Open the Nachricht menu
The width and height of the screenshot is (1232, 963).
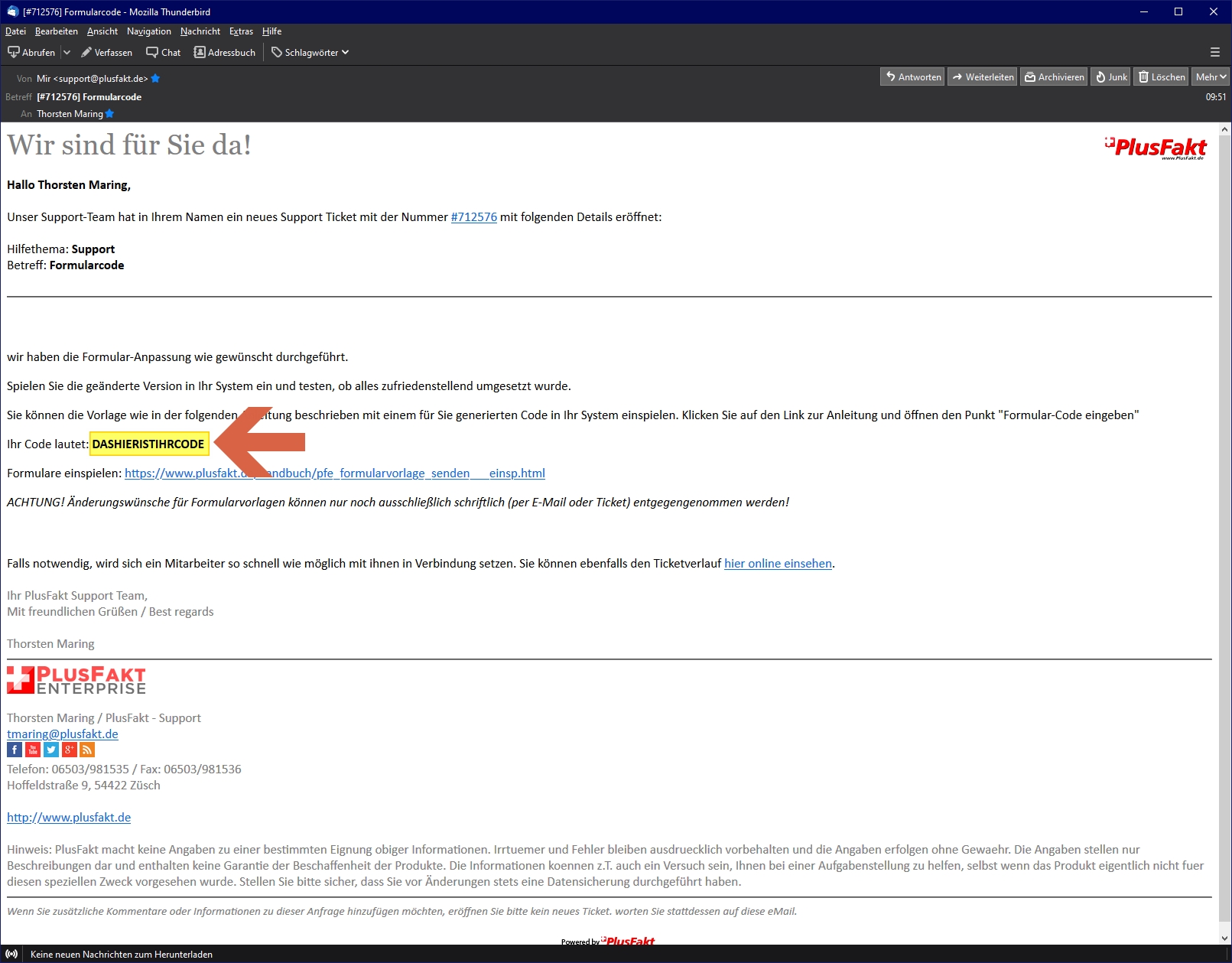(200, 31)
